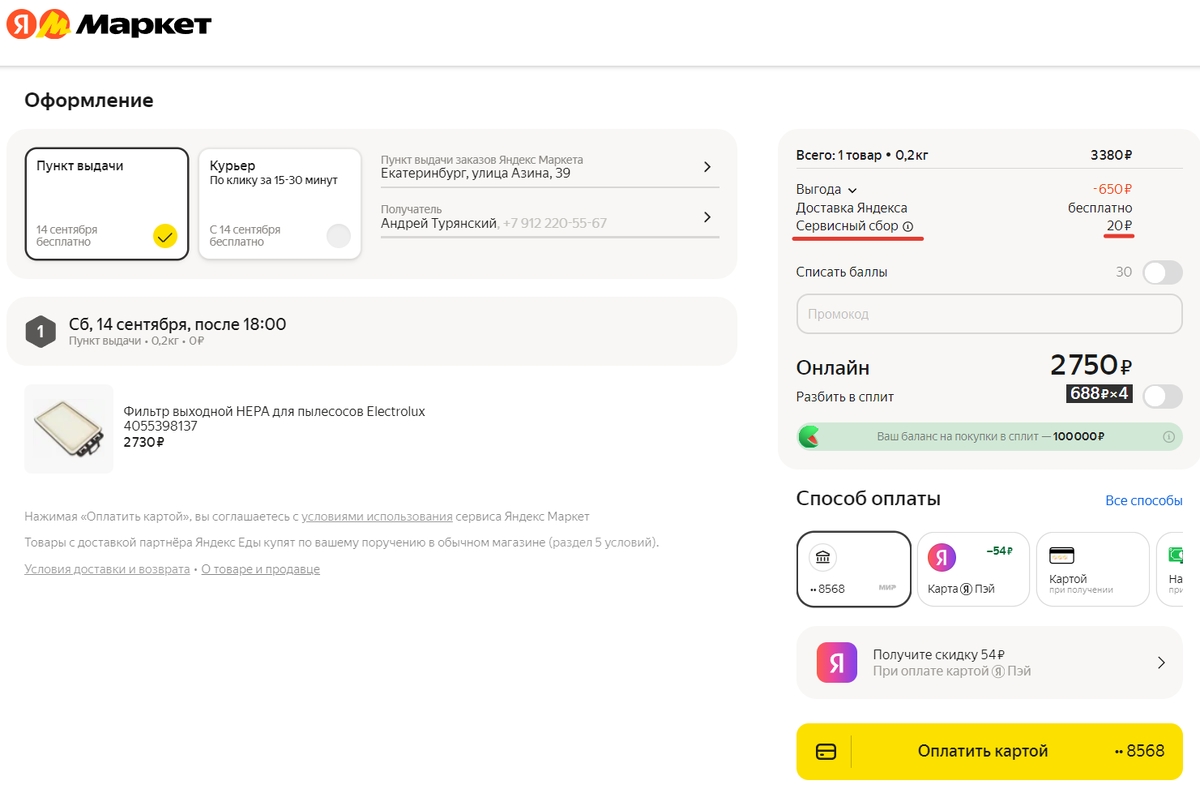Screen dimensions: 1200x789
Task: Click the card icon on the yellow pay button
Action: pyautogui.click(x=826, y=751)
